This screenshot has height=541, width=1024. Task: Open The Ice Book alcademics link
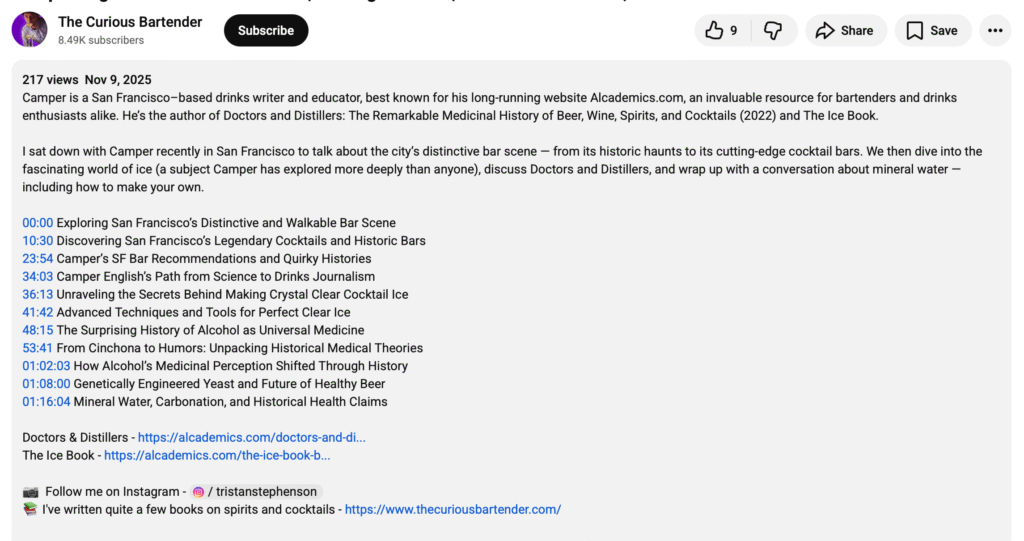click(217, 456)
